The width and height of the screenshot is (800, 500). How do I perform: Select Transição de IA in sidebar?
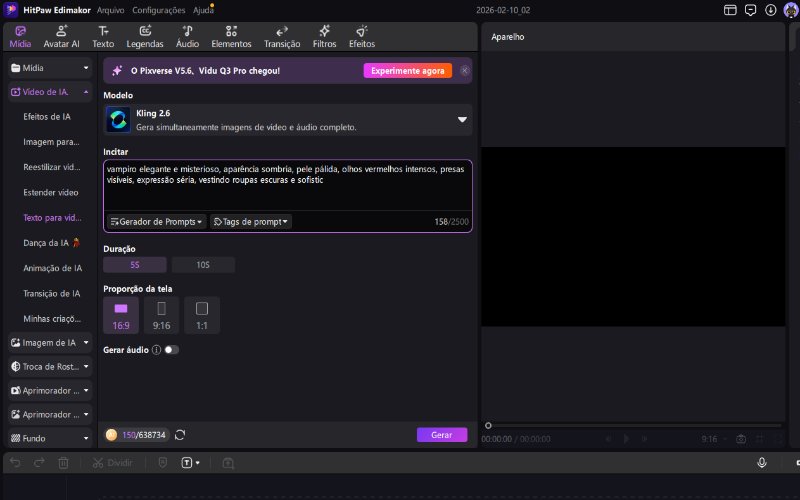pyautogui.click(x=52, y=293)
